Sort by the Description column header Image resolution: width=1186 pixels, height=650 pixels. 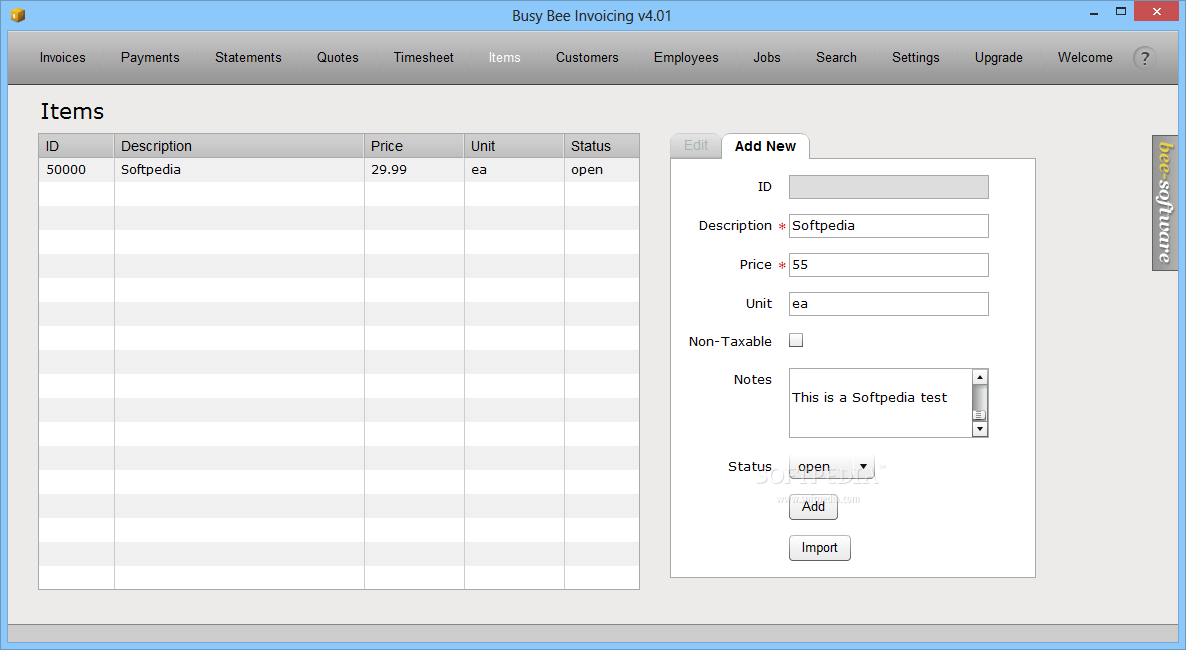pos(238,146)
